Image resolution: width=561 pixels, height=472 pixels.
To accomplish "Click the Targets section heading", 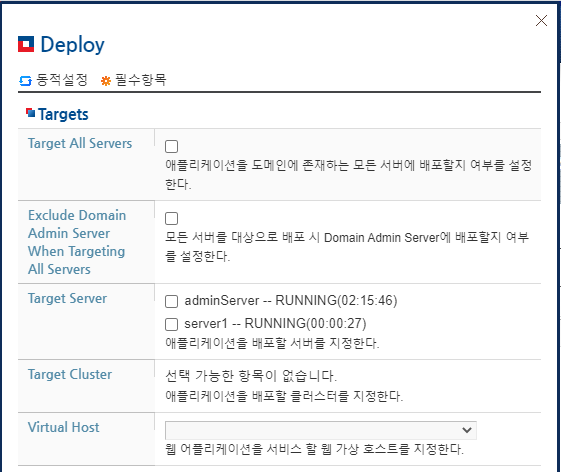I will pos(63,115).
